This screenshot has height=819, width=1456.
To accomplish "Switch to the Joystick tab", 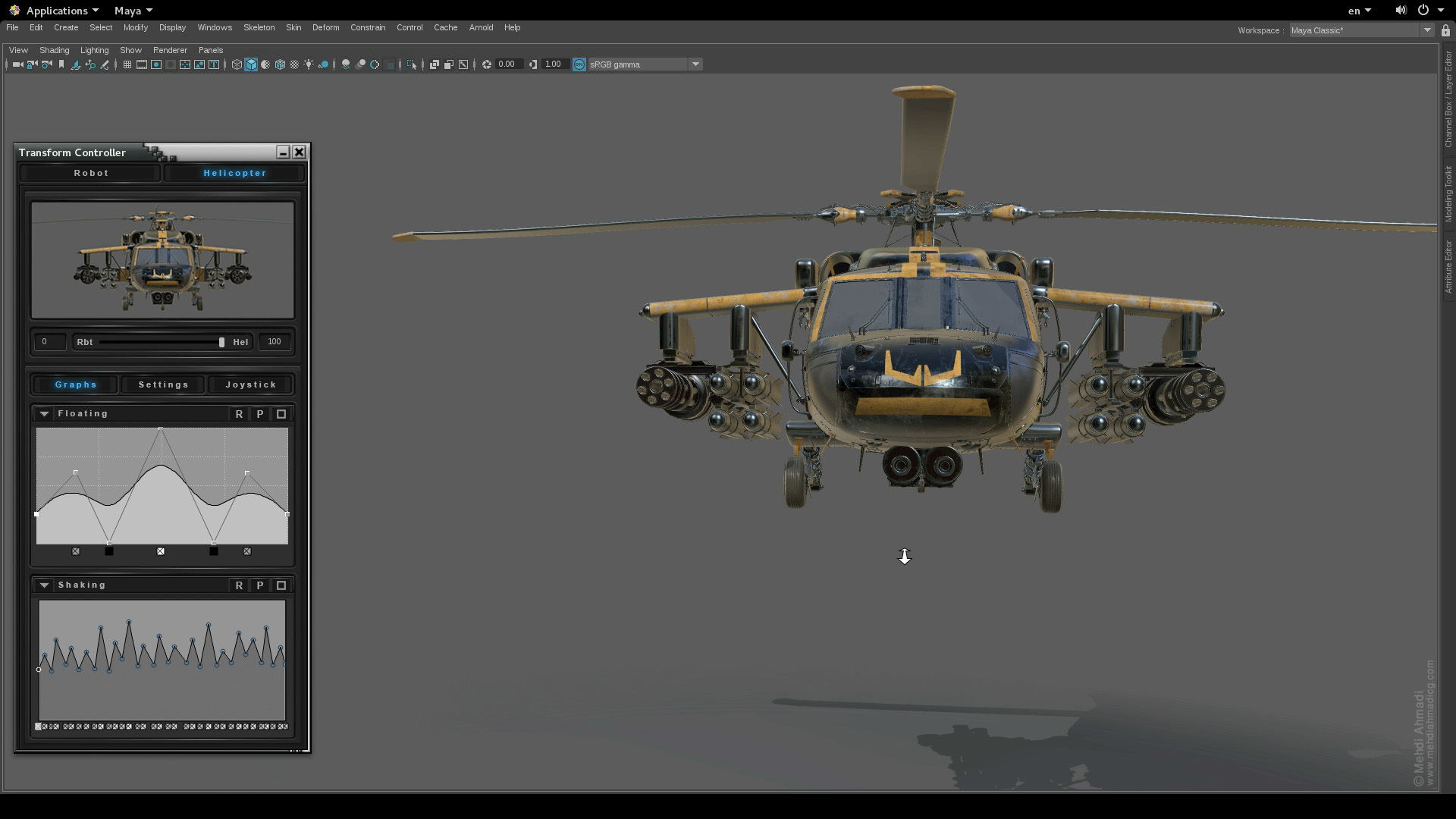I will pyautogui.click(x=250, y=384).
